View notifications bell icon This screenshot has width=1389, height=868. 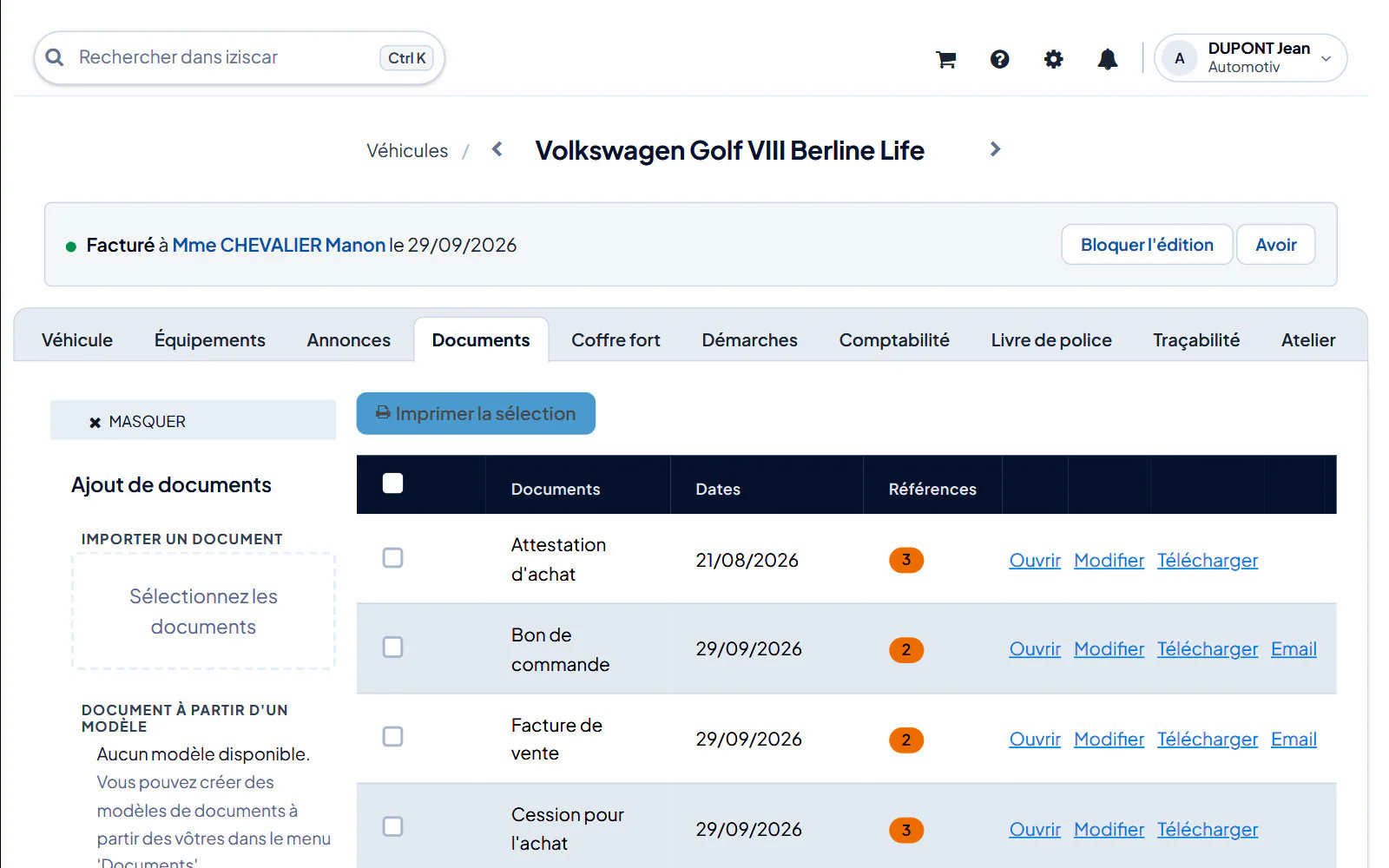pos(1107,59)
